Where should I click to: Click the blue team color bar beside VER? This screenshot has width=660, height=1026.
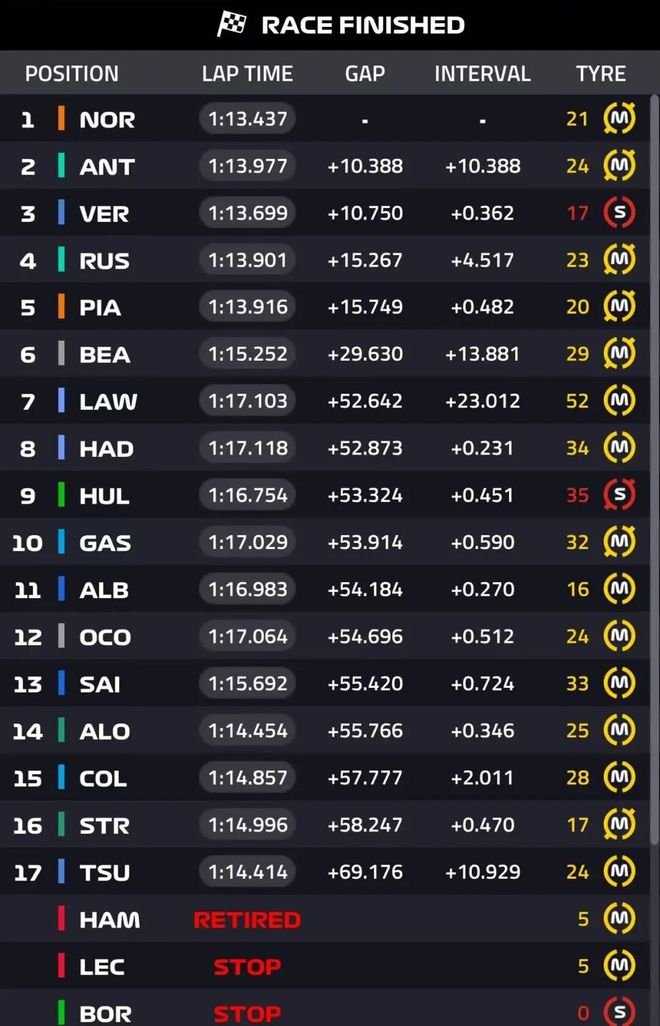[61, 213]
